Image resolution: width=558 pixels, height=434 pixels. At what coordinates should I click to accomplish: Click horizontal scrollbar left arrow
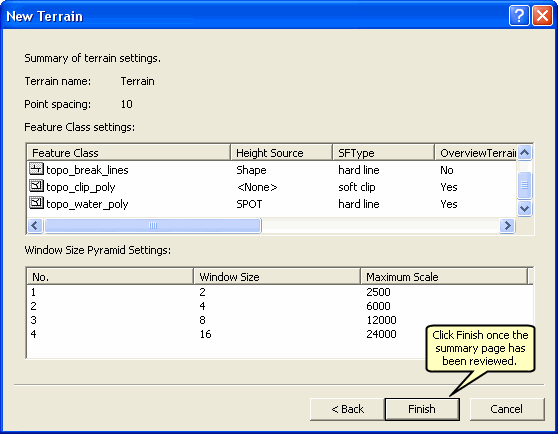[x=35, y=225]
